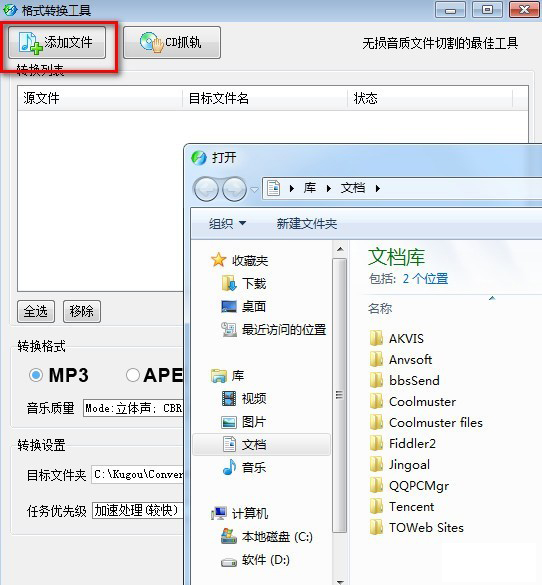Viewport: 542px width, 585px height.
Task: Expand the arrow after 文档 in breadcrumb
Action: [378, 188]
